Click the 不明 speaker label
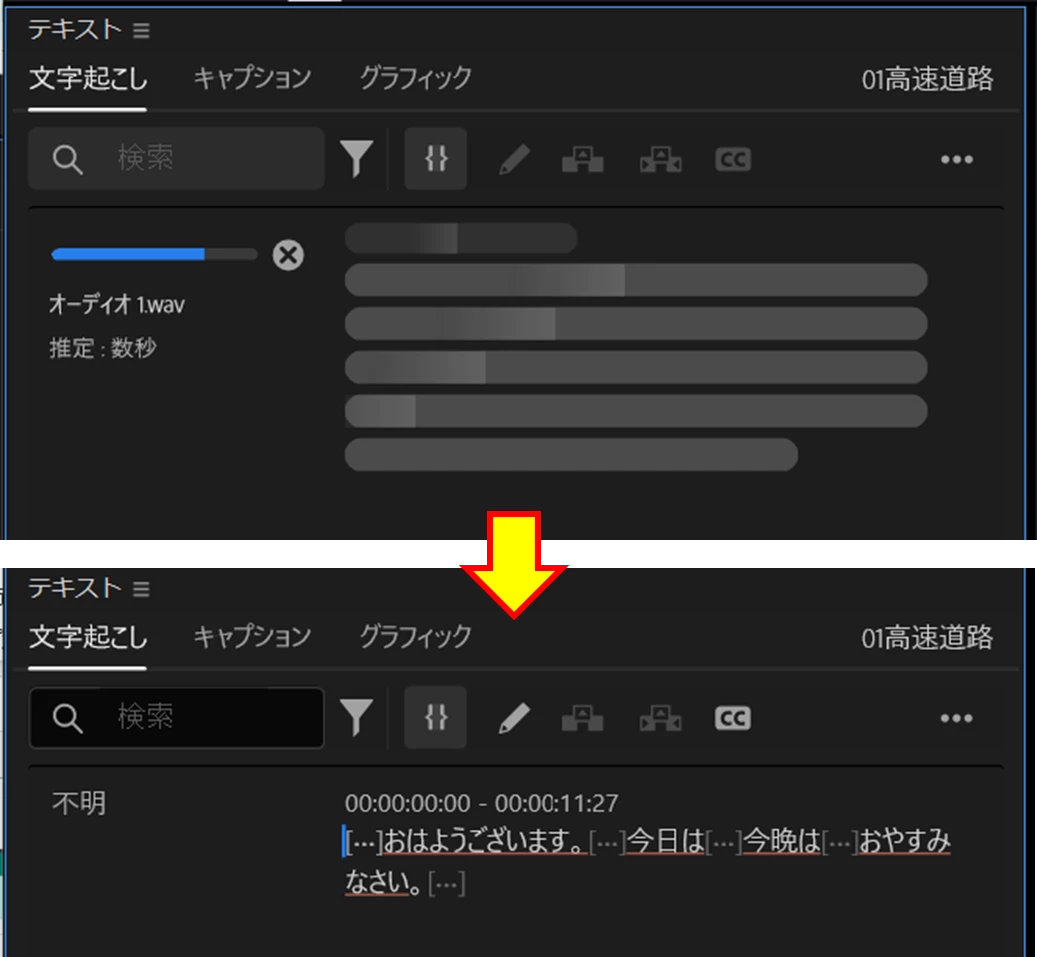This screenshot has width=1037, height=957. [79, 803]
